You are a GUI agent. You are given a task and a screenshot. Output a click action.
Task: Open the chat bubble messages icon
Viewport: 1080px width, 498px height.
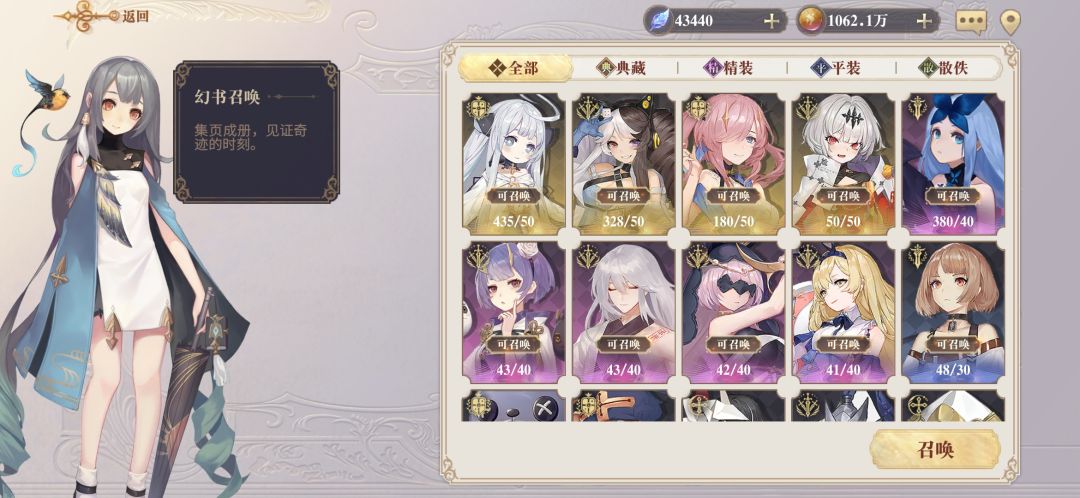(971, 21)
